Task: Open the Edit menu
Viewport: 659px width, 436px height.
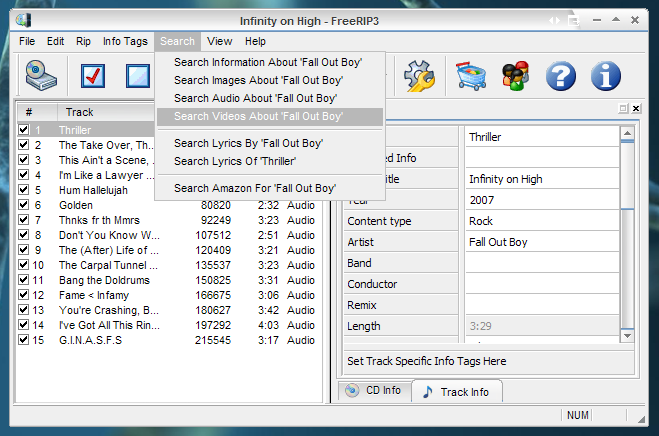Action: (55, 41)
